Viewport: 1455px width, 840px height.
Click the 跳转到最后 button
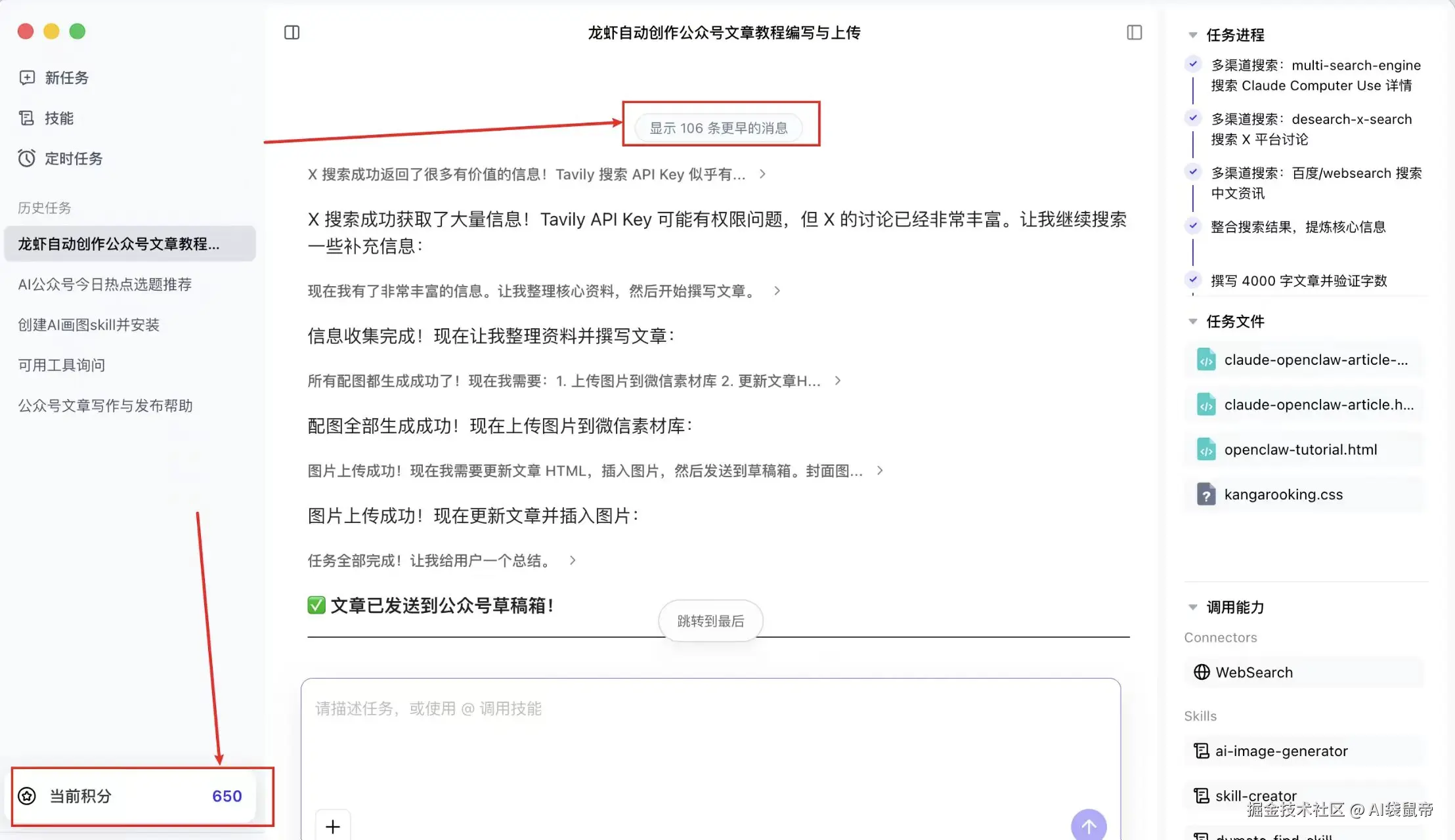[710, 621]
